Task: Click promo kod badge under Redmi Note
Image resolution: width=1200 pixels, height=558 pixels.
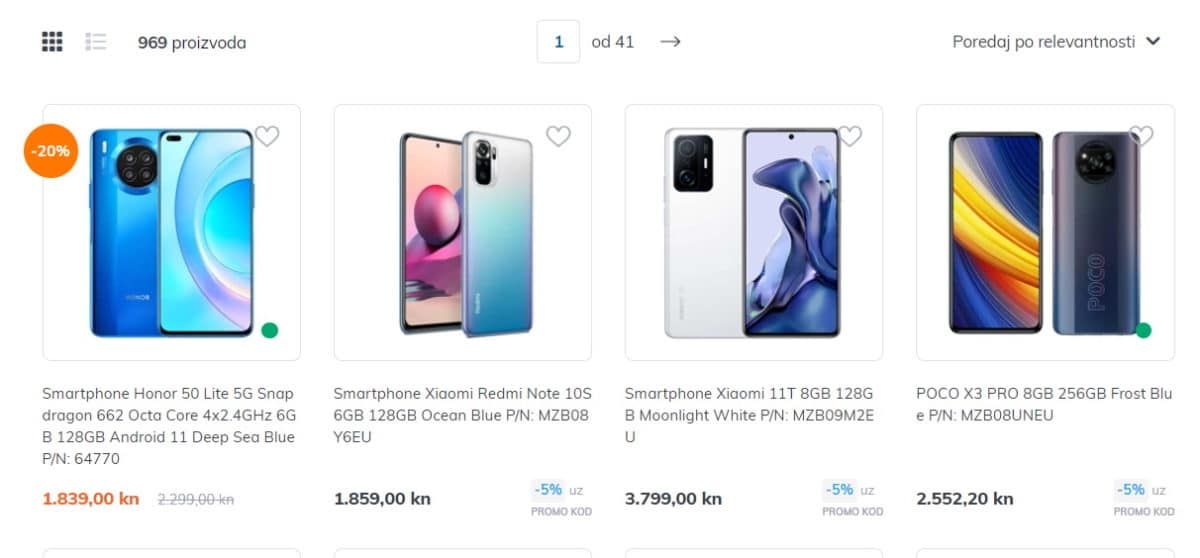Action: click(561, 499)
